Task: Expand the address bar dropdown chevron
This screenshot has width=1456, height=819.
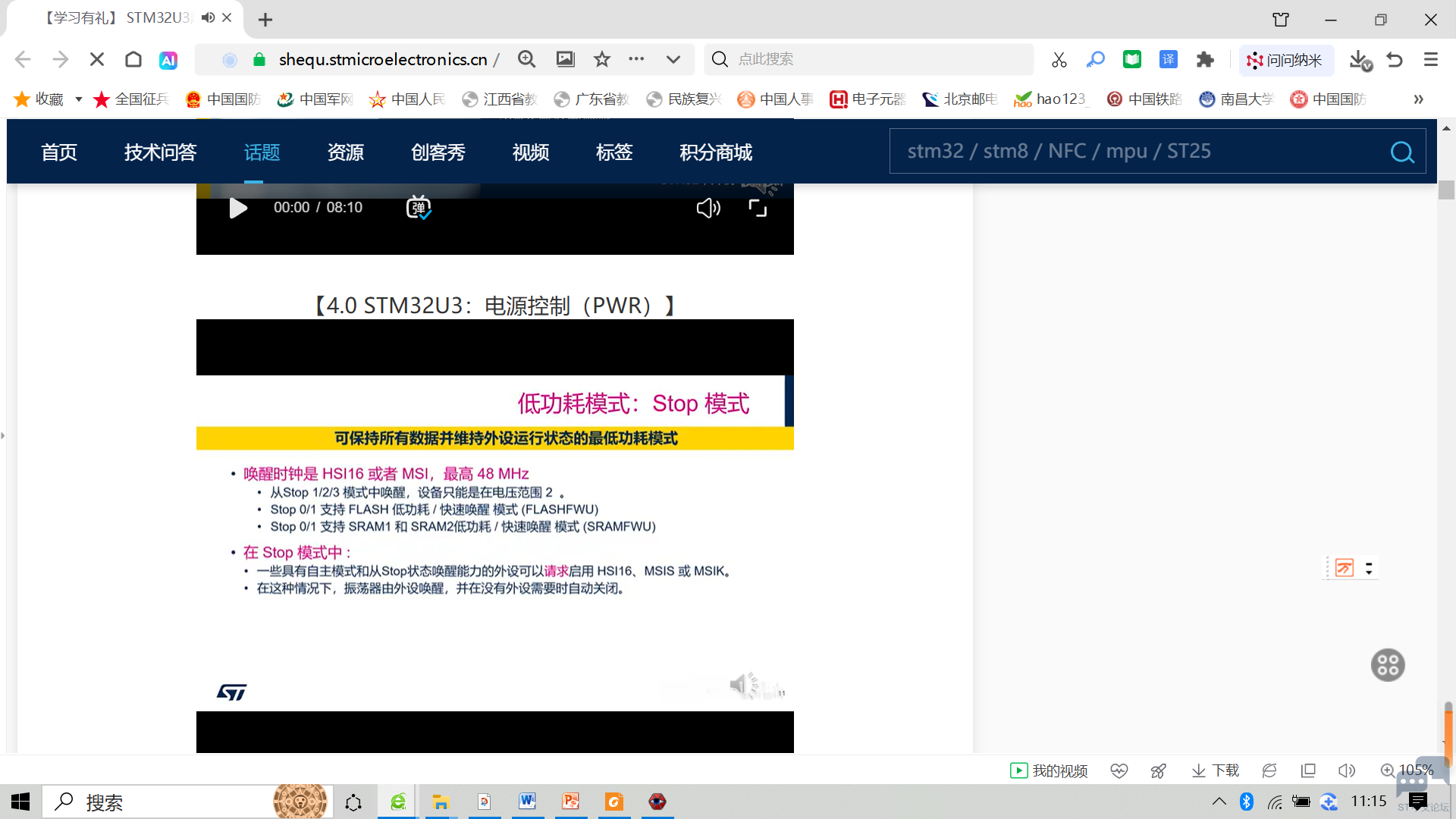Action: 673,59
